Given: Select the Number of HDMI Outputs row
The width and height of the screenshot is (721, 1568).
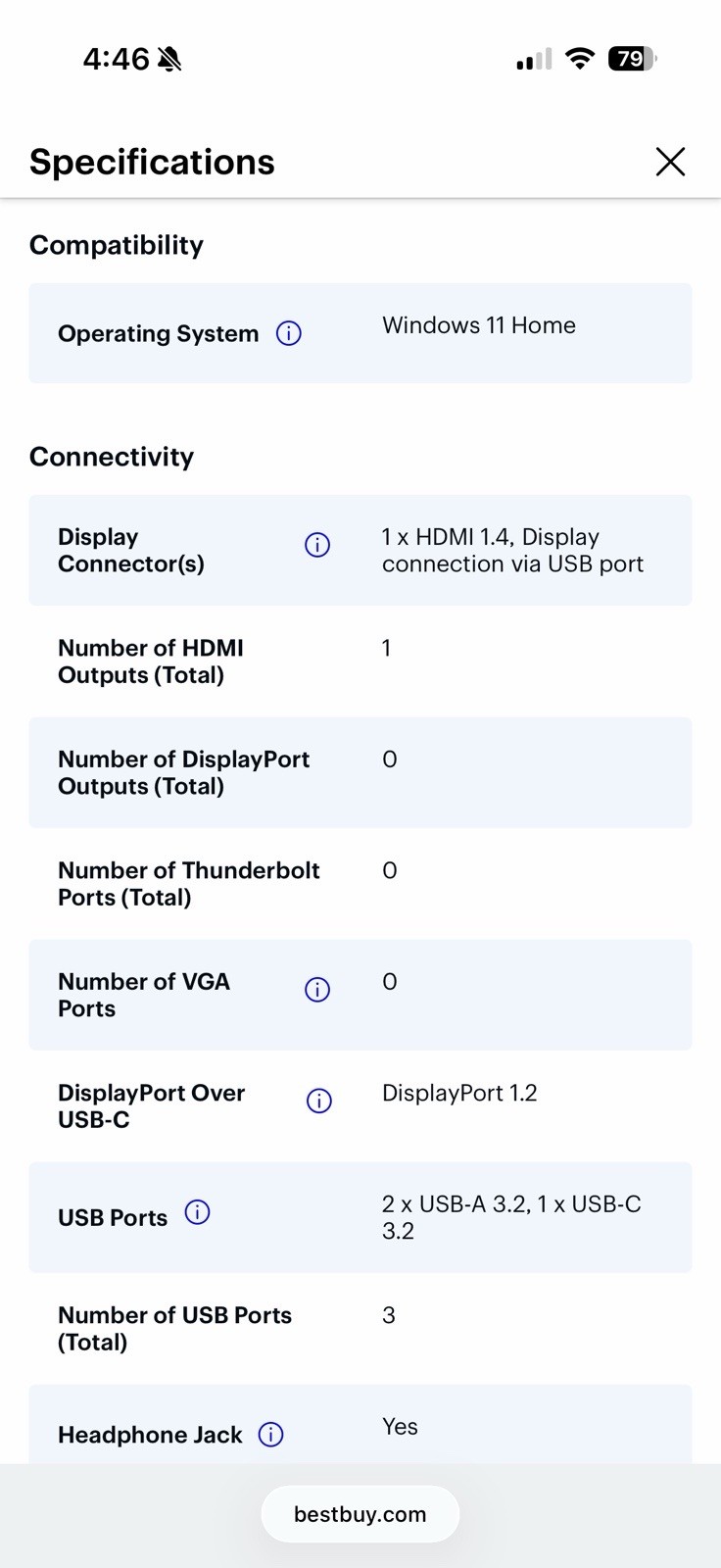Looking at the screenshot, I should [x=360, y=661].
